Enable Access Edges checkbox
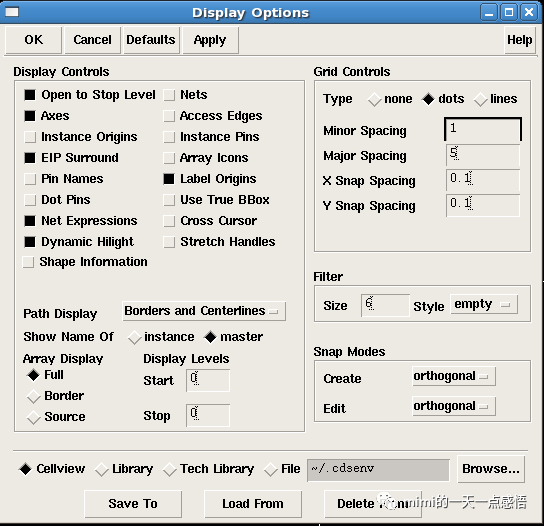The height and width of the screenshot is (526, 544). pyautogui.click(x=169, y=116)
